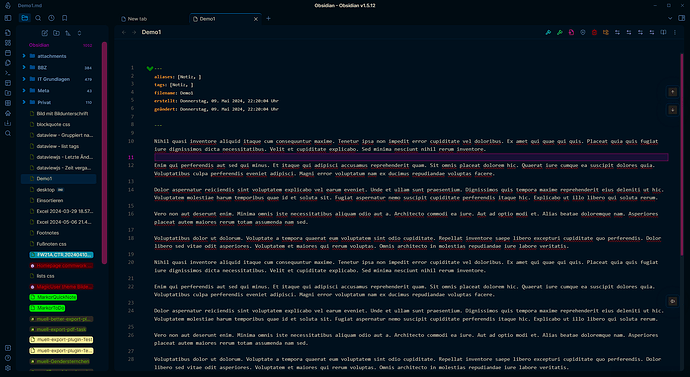Jump to bottom with arrow button
The image size is (690, 377).
[x=672, y=110]
